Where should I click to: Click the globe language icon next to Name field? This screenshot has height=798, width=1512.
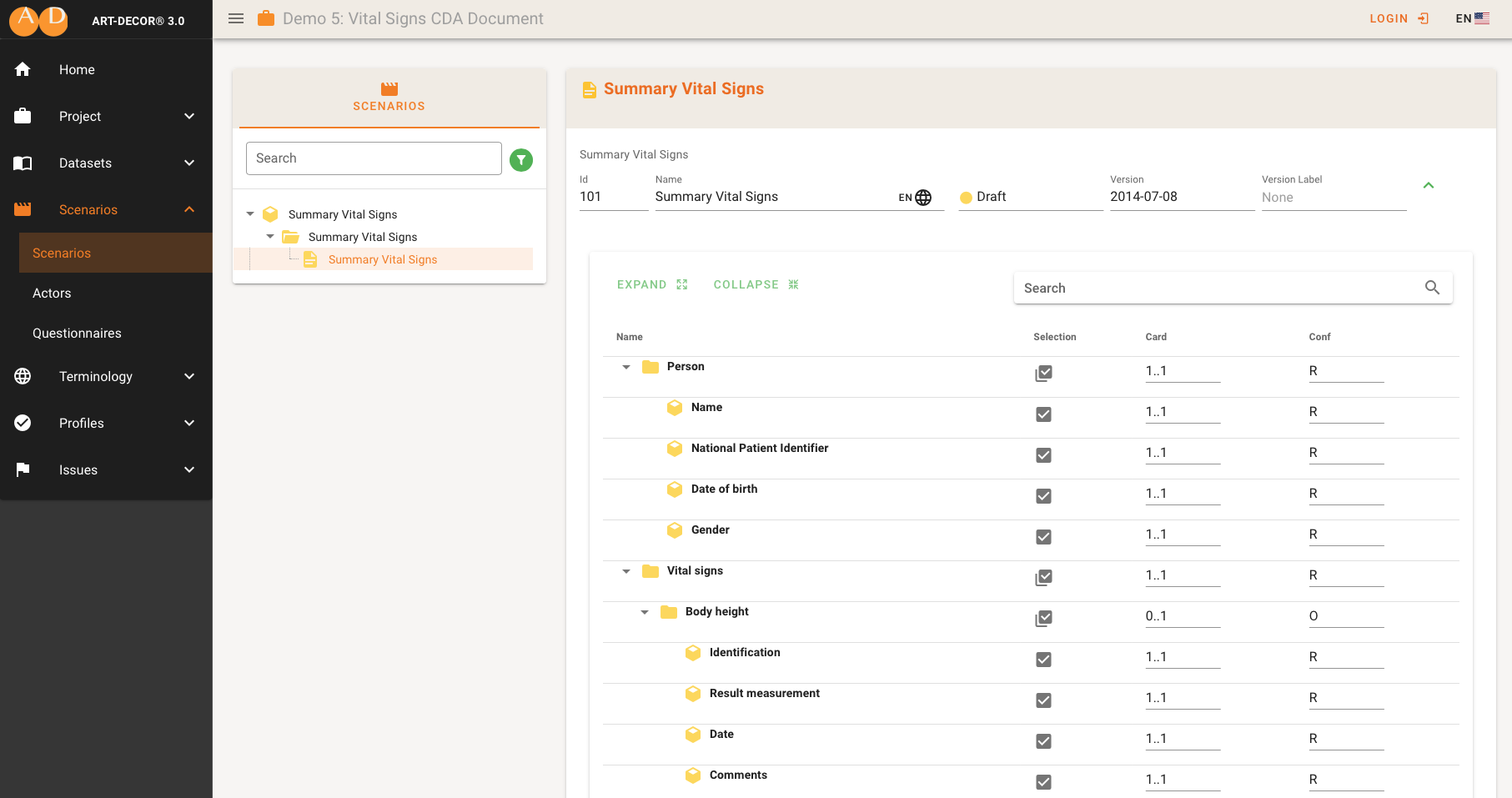[923, 198]
